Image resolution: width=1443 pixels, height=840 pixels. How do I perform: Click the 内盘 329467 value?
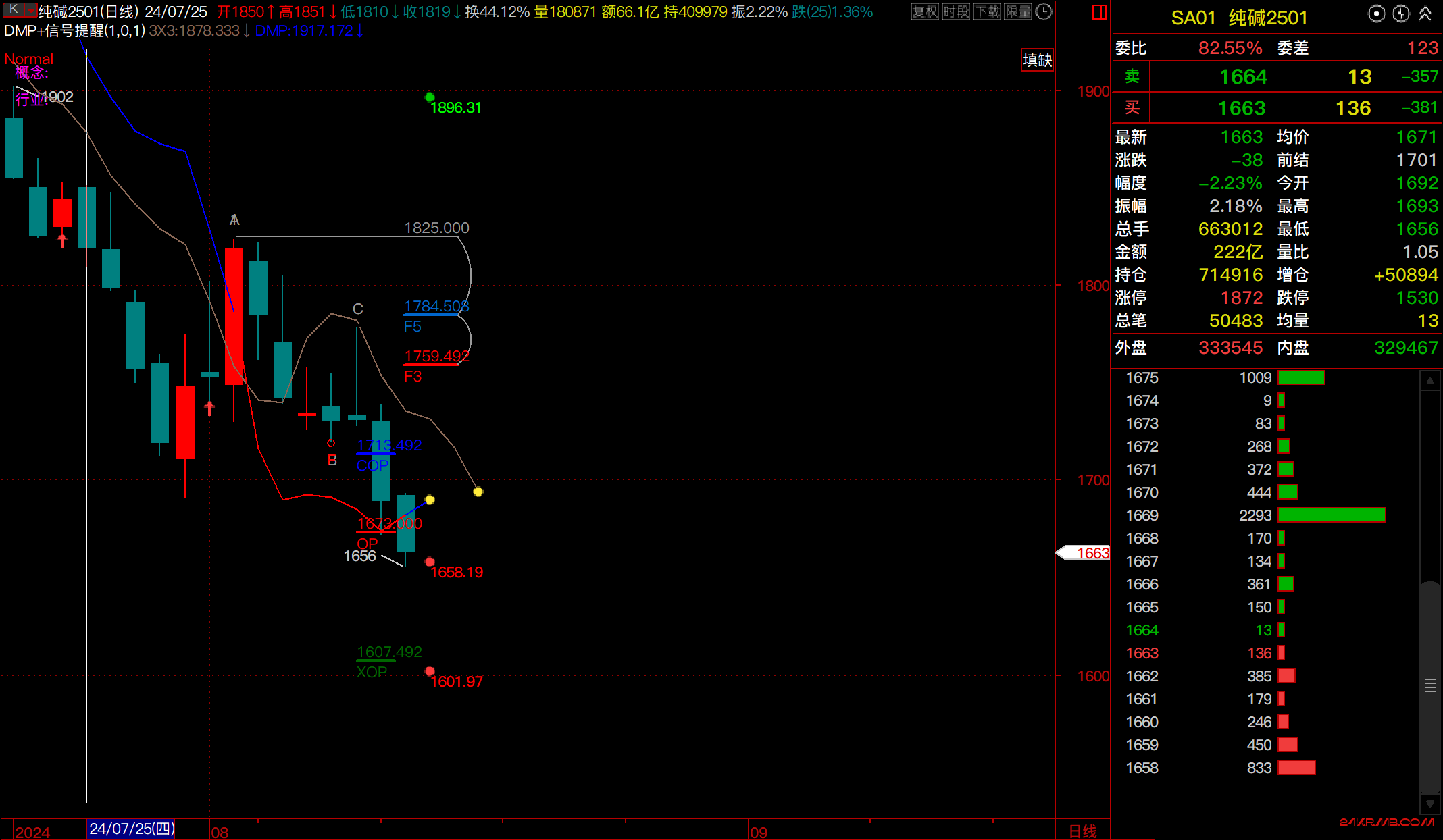(1406, 348)
